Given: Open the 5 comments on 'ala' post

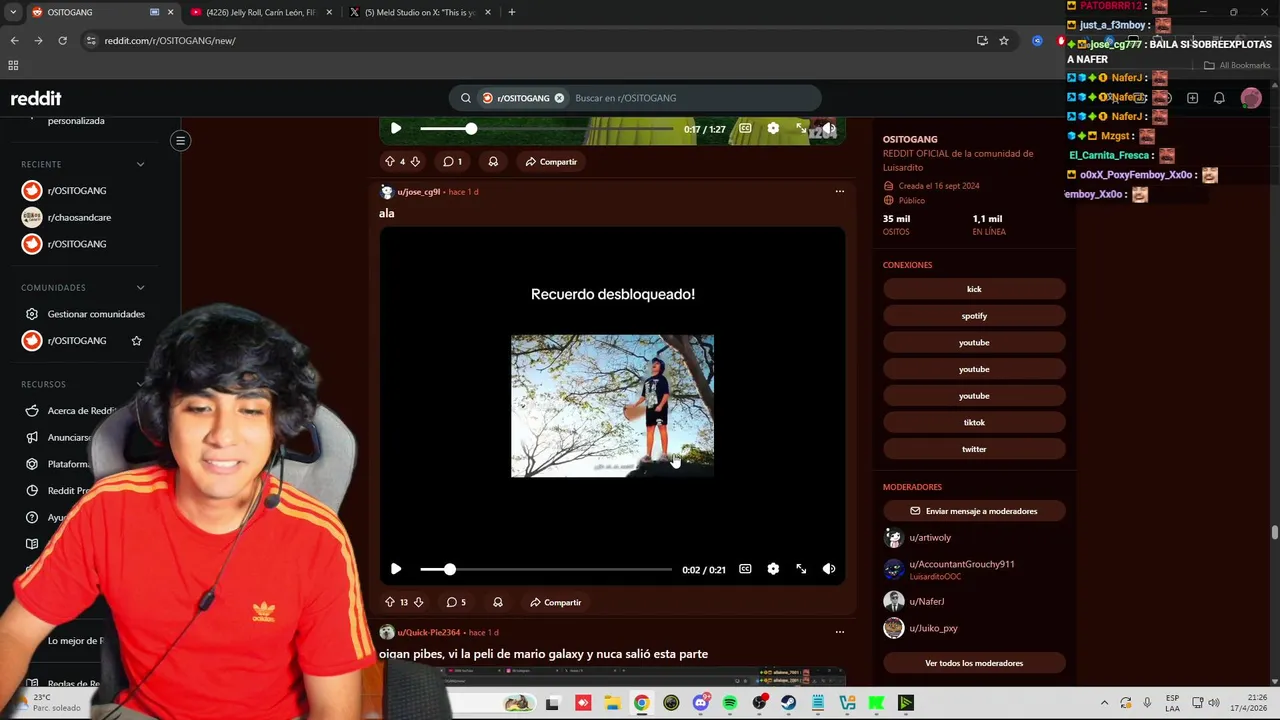Looking at the screenshot, I should click(456, 602).
